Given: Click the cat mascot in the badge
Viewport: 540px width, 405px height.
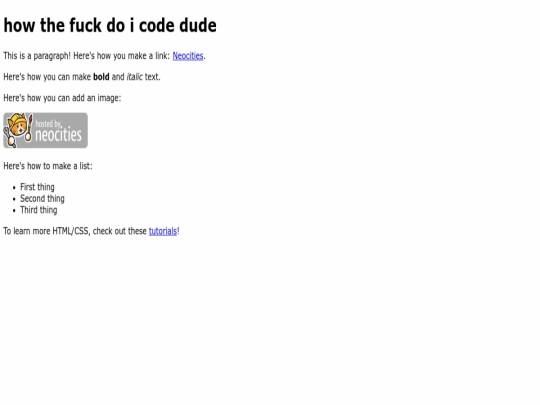Looking at the screenshot, I should [x=18, y=130].
